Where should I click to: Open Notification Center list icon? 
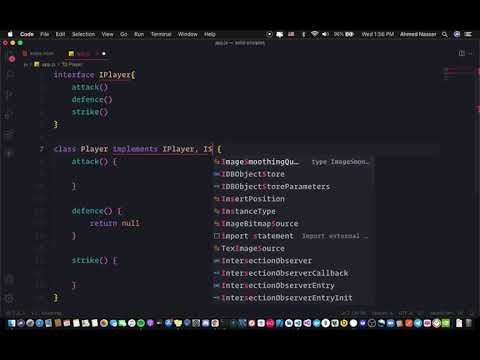click(x=468, y=34)
